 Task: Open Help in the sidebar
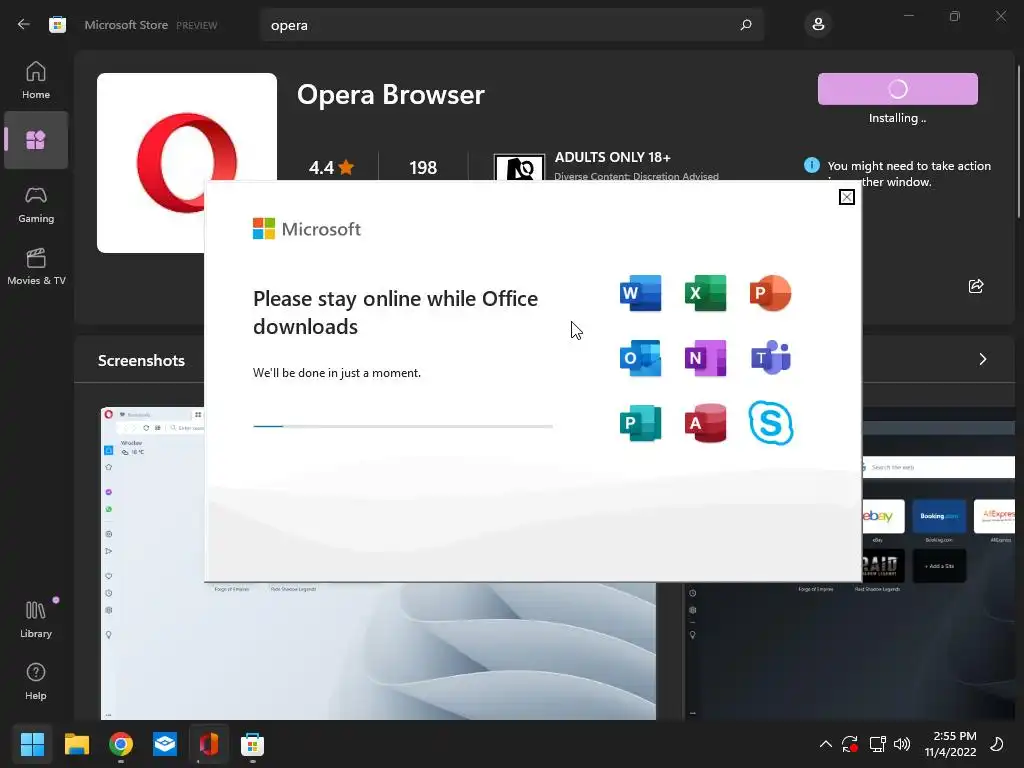pos(36,681)
